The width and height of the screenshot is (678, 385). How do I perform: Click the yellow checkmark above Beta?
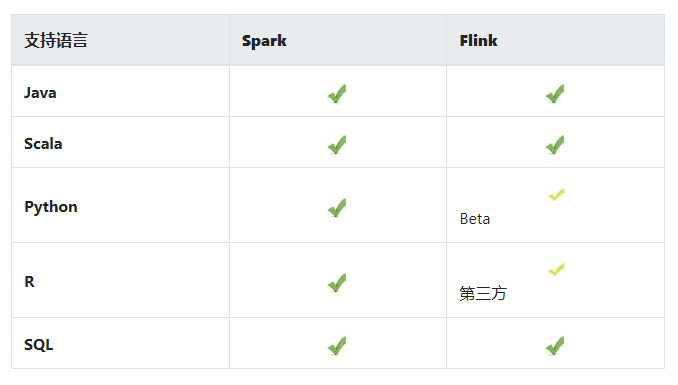[x=556, y=195]
